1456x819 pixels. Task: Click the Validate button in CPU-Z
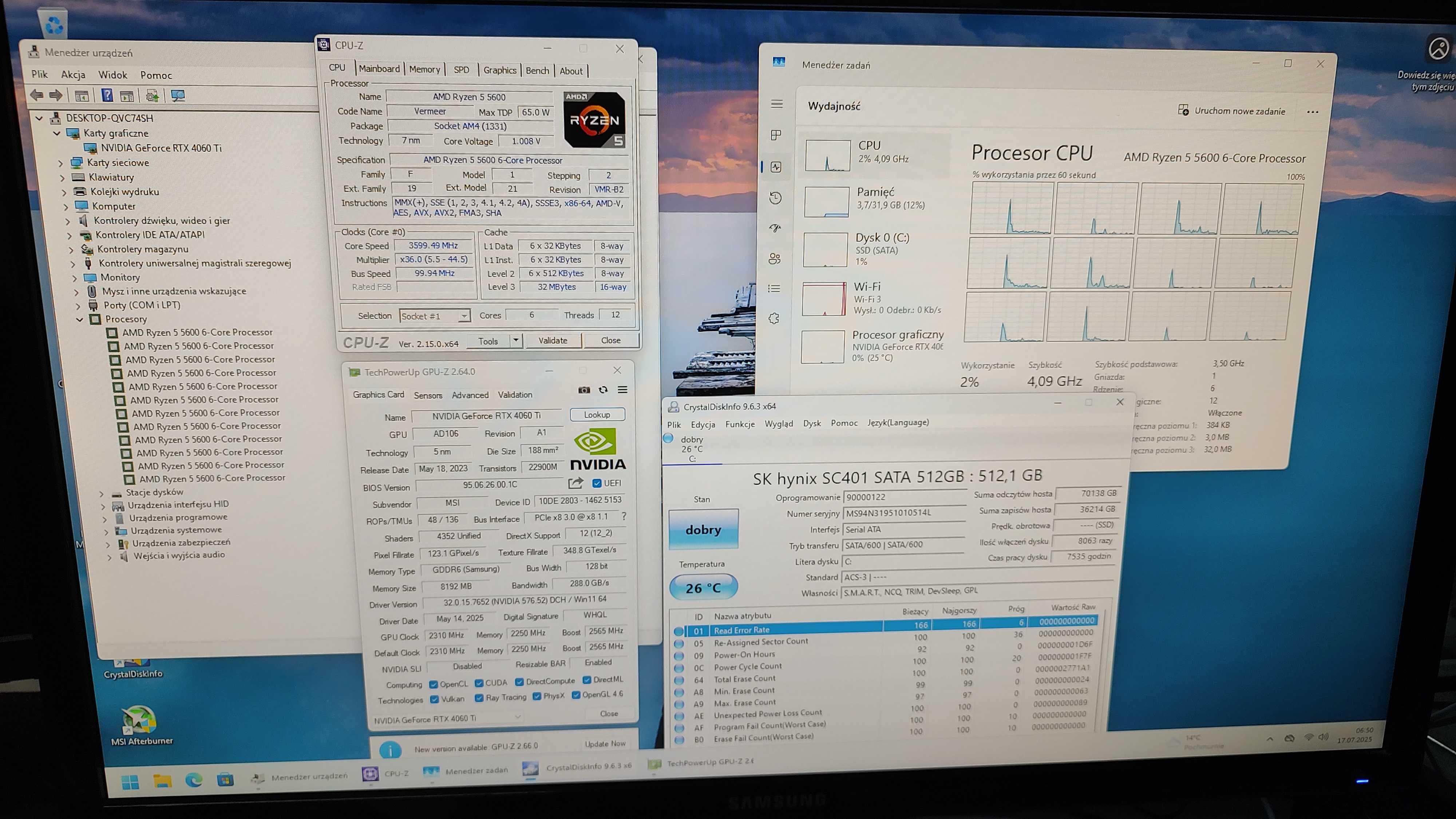point(553,340)
